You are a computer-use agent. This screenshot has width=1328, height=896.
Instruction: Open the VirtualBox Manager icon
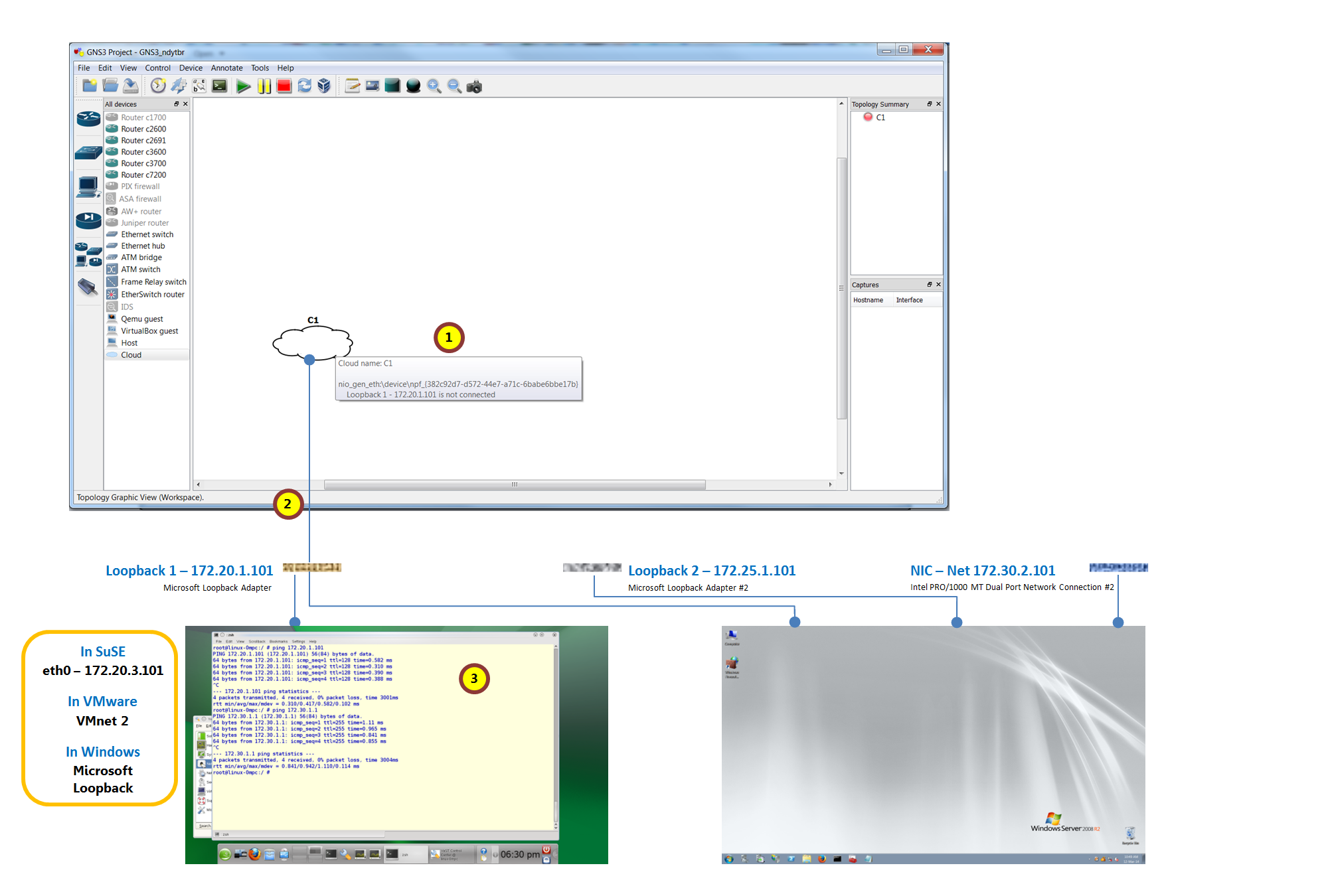pos(323,86)
